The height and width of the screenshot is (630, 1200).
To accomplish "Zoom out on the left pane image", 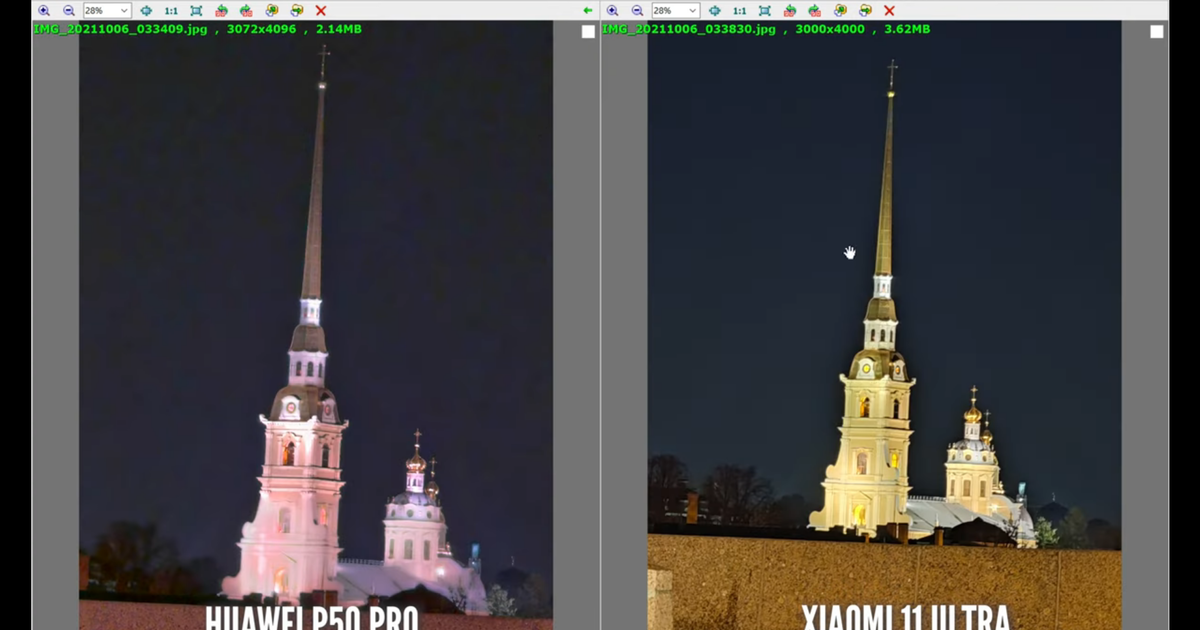I will click(69, 10).
